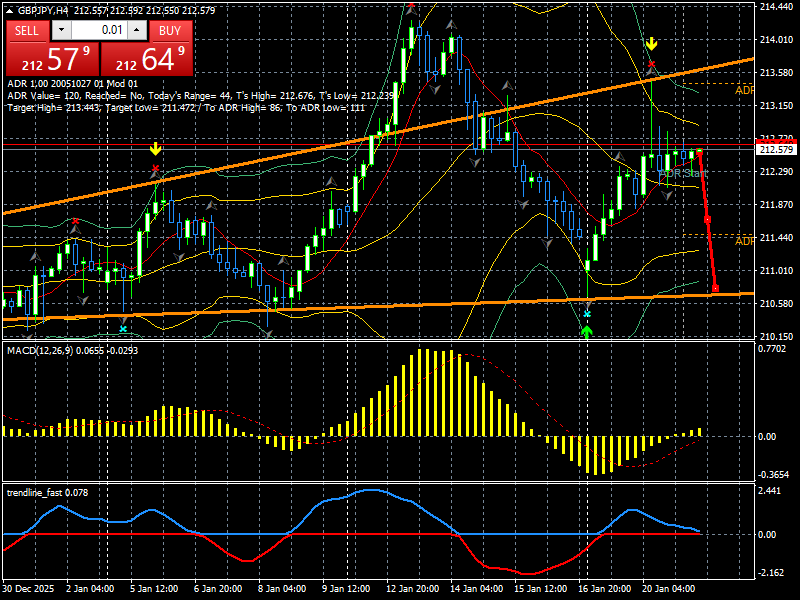Click the buy price 212.649 tile
This screenshot has width=800, height=600.
tap(147, 59)
